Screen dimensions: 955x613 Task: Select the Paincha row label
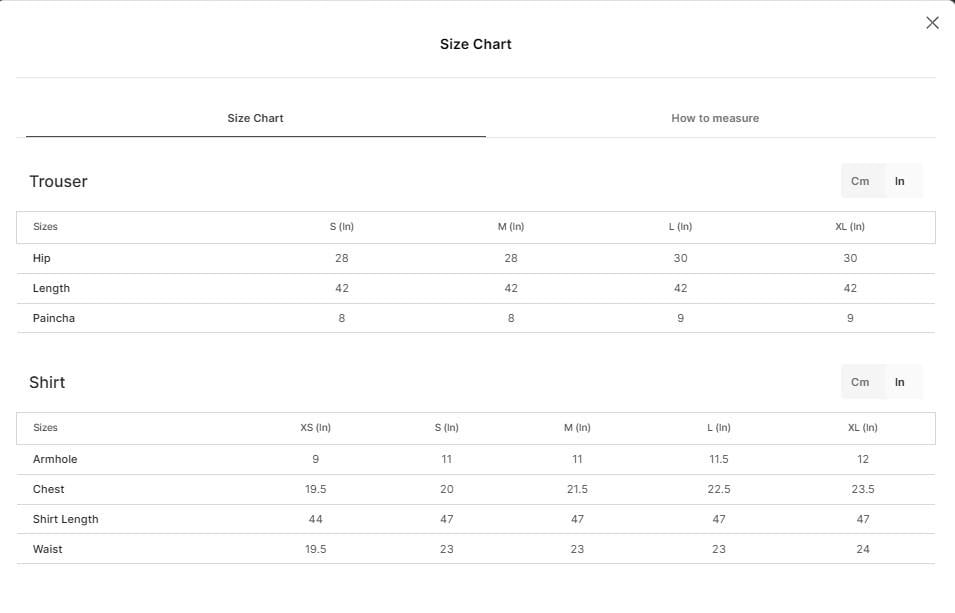(x=54, y=318)
